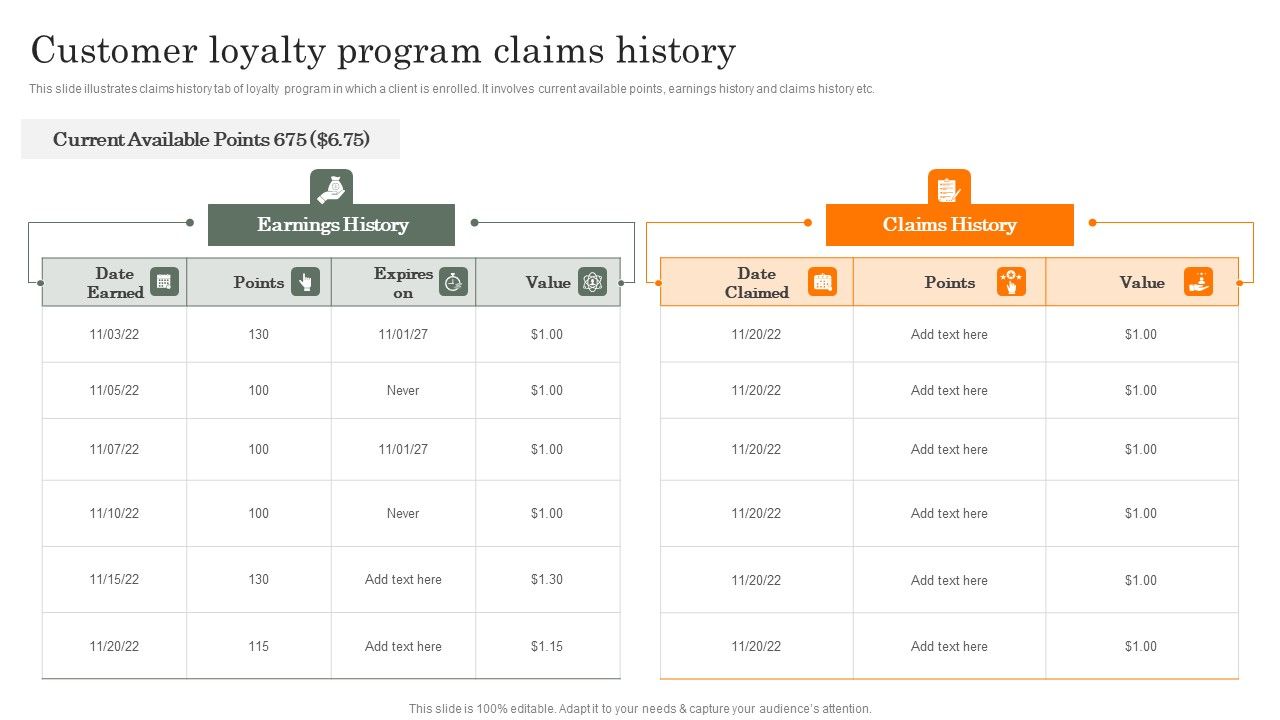Click the pointer hand icon in the Earnings History Points header

click(x=306, y=282)
